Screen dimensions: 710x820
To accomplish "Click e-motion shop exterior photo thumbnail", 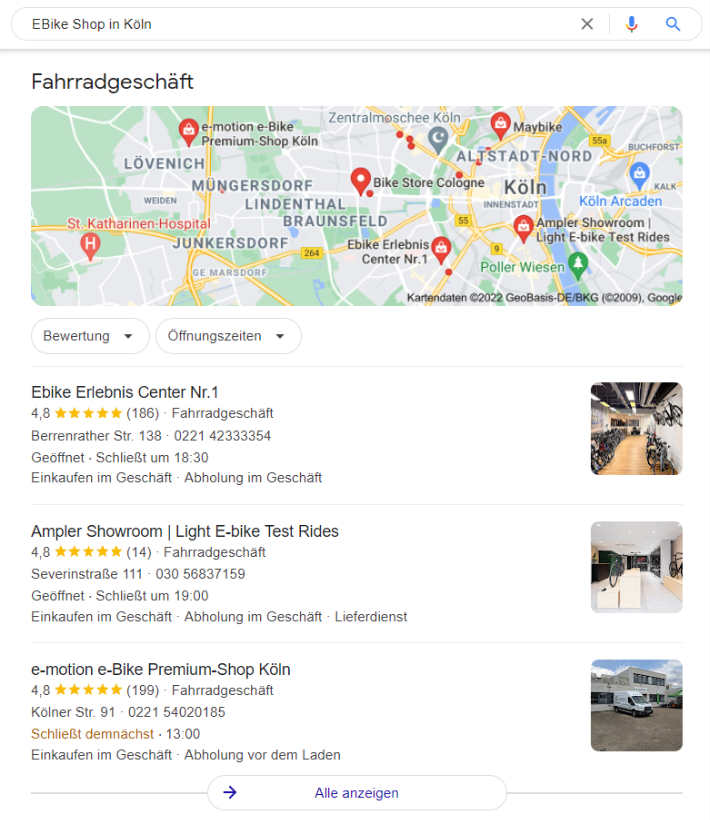I will click(636, 705).
